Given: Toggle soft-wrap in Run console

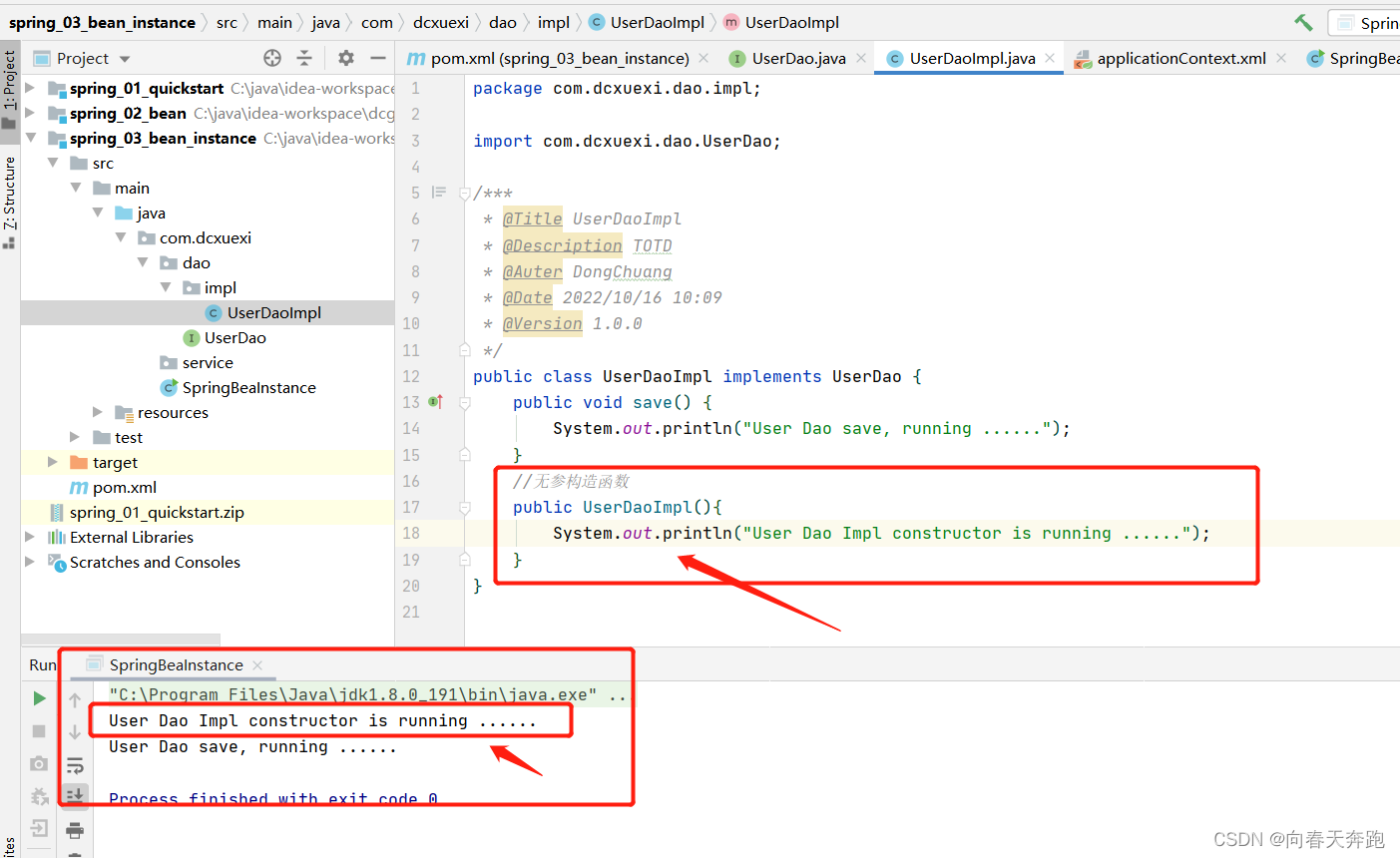Looking at the screenshot, I should tap(75, 765).
